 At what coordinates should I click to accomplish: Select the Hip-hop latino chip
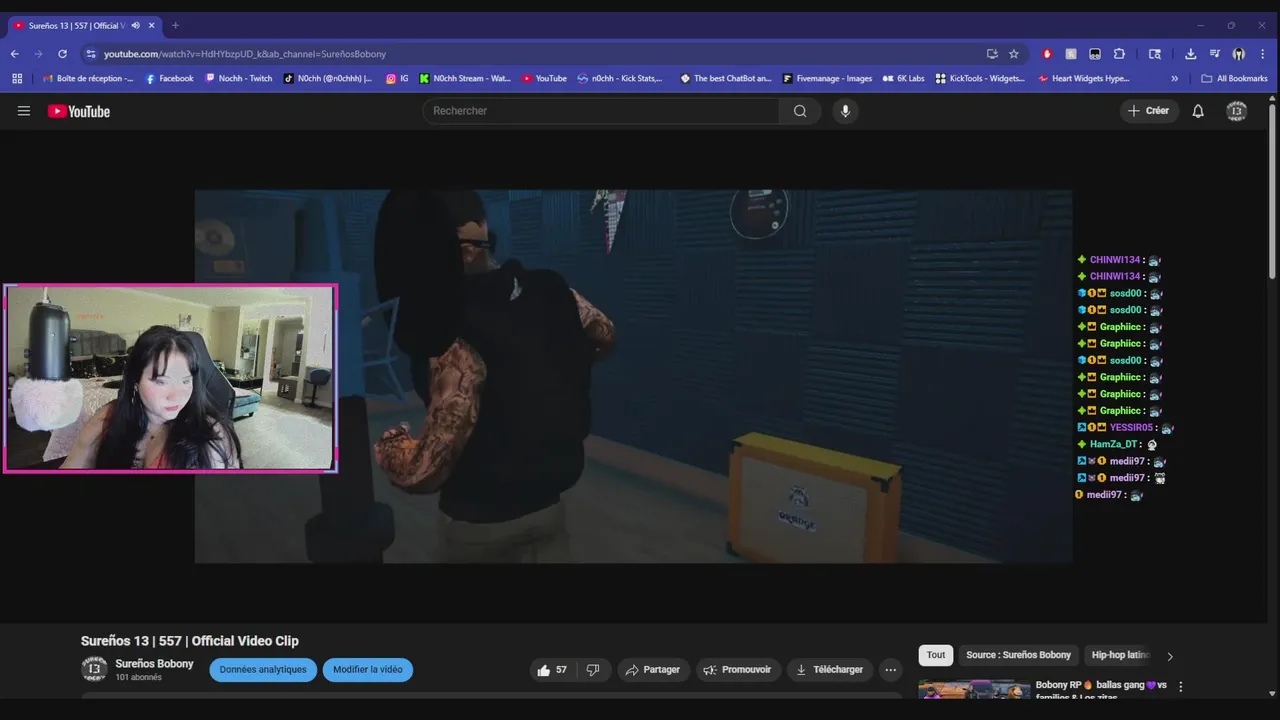(1120, 655)
